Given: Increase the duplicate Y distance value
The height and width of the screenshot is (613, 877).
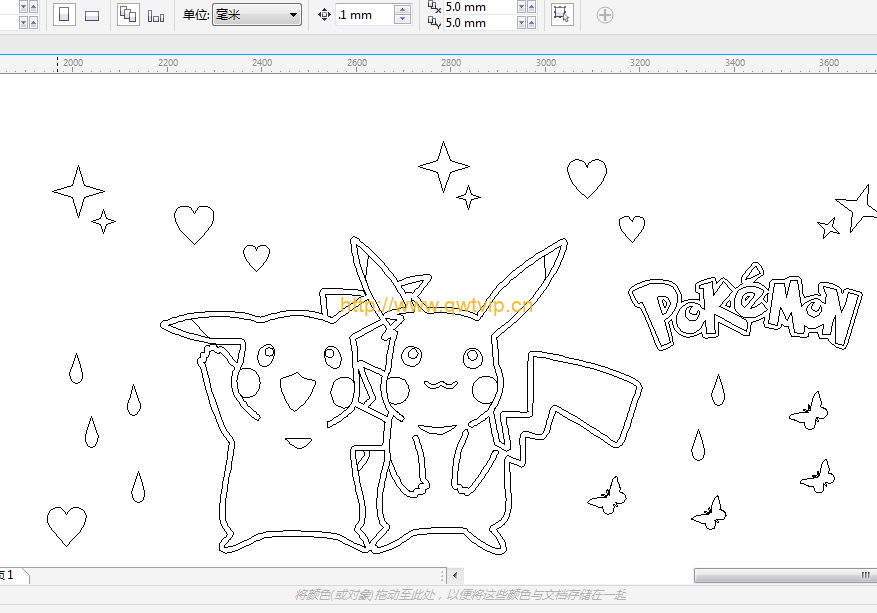Looking at the screenshot, I should [x=531, y=23].
